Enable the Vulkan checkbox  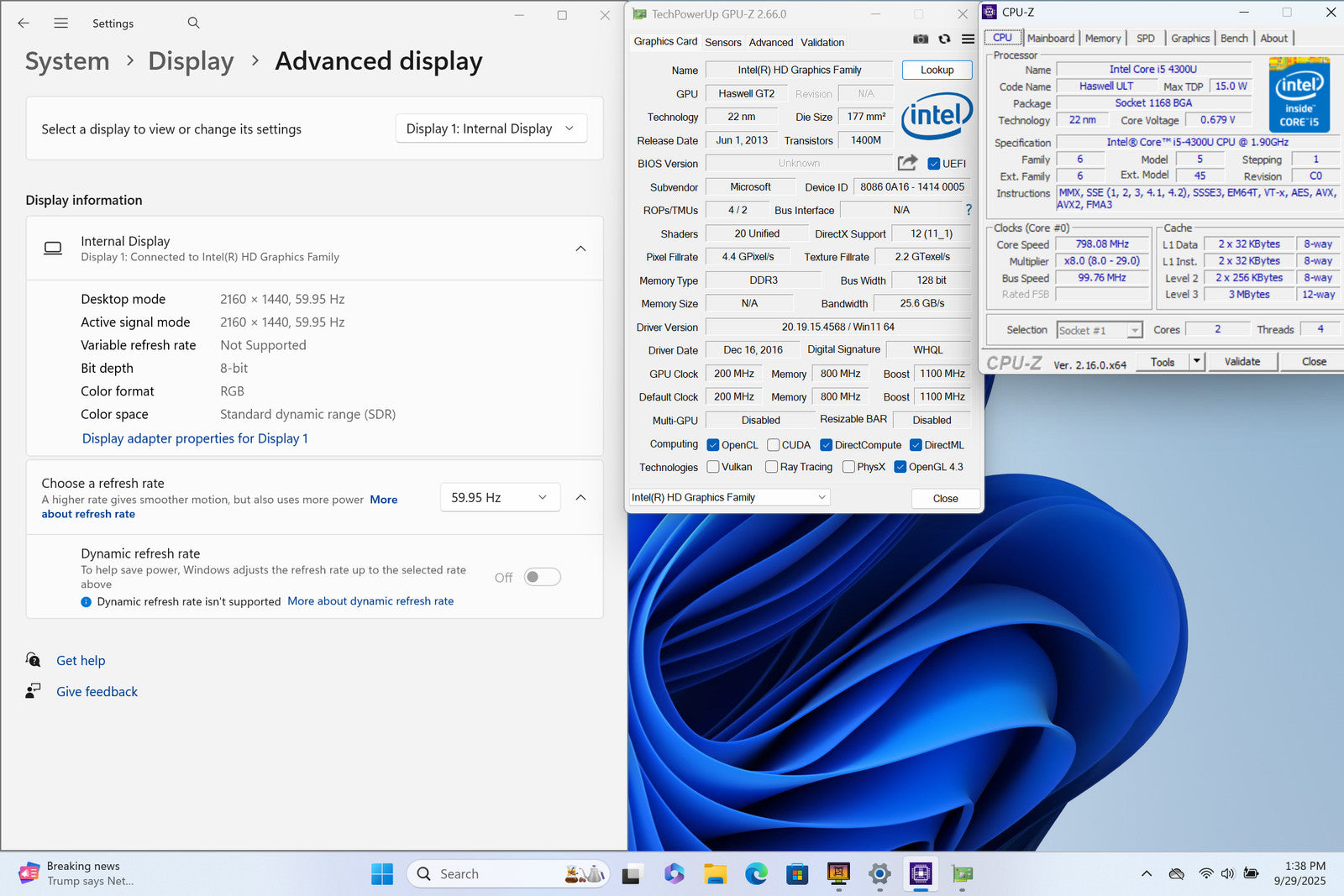point(713,467)
